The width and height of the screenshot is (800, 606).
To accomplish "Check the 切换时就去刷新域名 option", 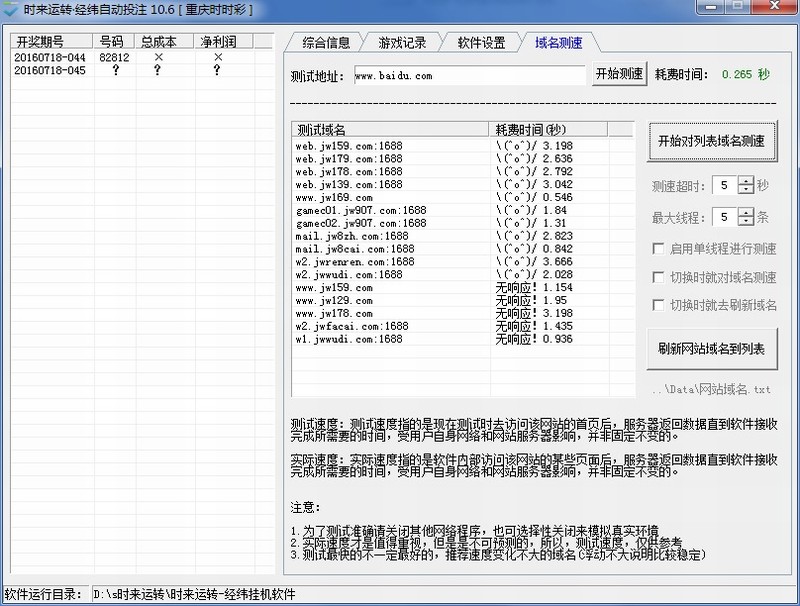I will [658, 305].
